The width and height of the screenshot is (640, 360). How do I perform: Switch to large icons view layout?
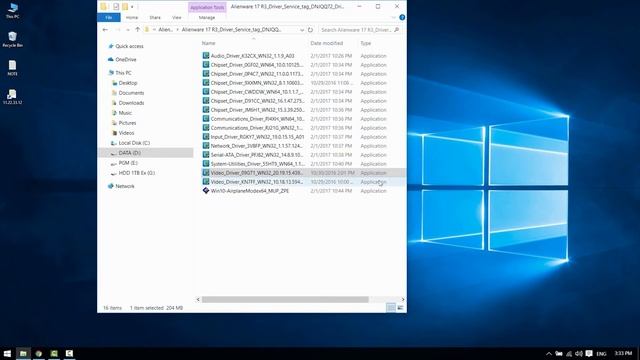coord(400,308)
